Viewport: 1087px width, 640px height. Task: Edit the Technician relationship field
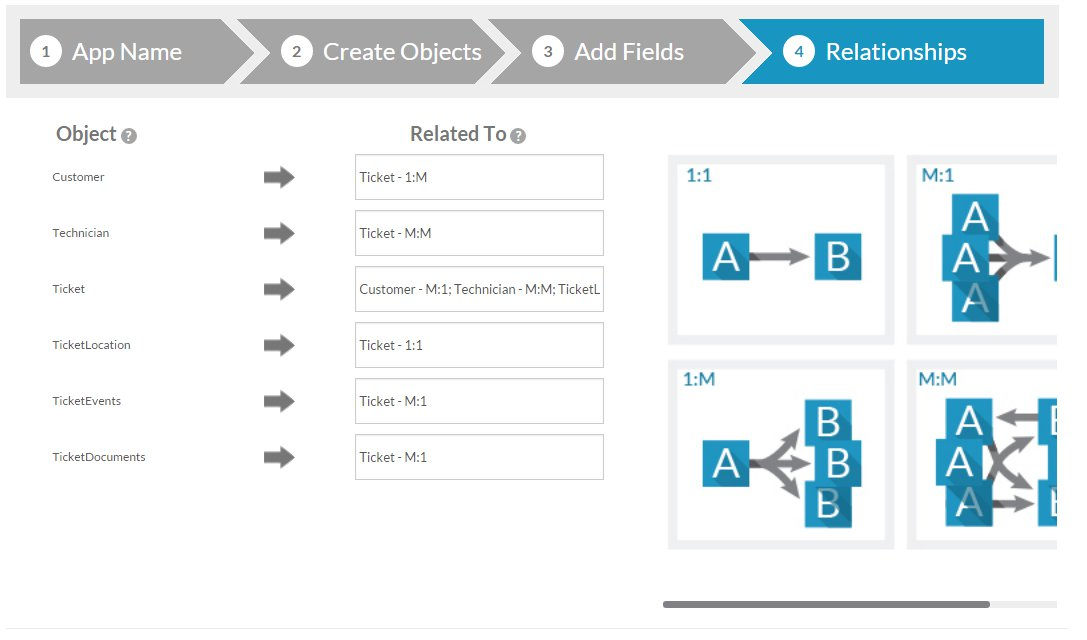(x=479, y=234)
